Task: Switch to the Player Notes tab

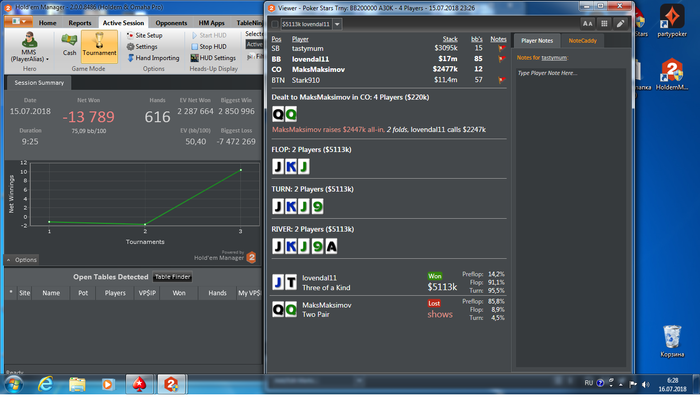Action: (537, 41)
